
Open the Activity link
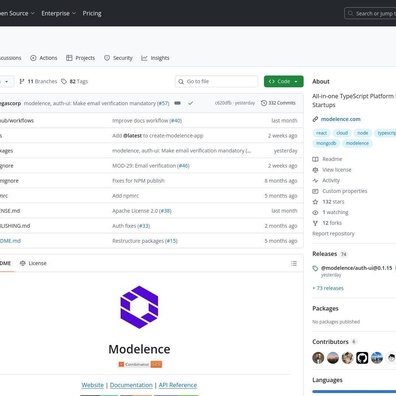tap(331, 180)
